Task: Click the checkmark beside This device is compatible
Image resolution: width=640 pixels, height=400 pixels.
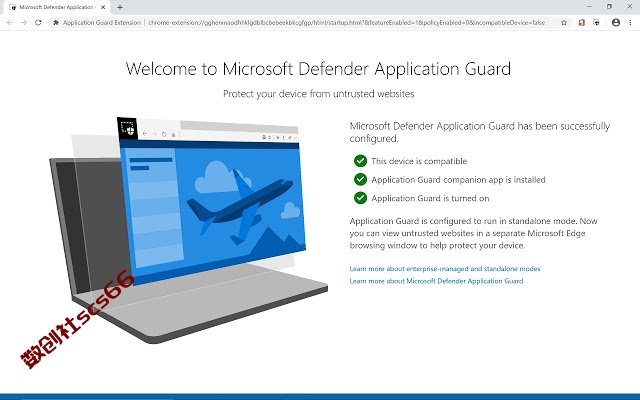Action: (x=360, y=161)
